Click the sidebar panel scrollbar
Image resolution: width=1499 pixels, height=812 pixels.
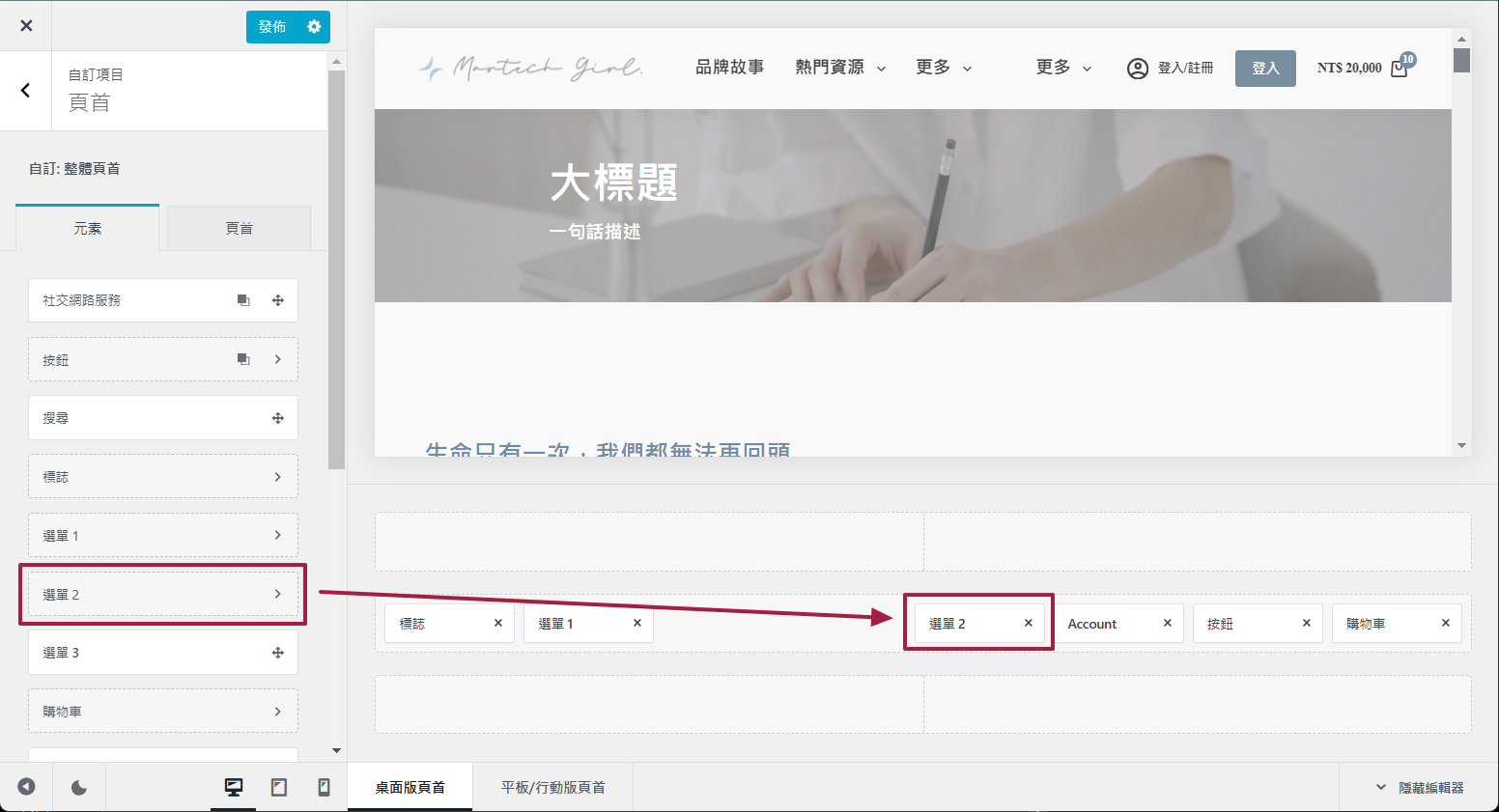pos(336,270)
